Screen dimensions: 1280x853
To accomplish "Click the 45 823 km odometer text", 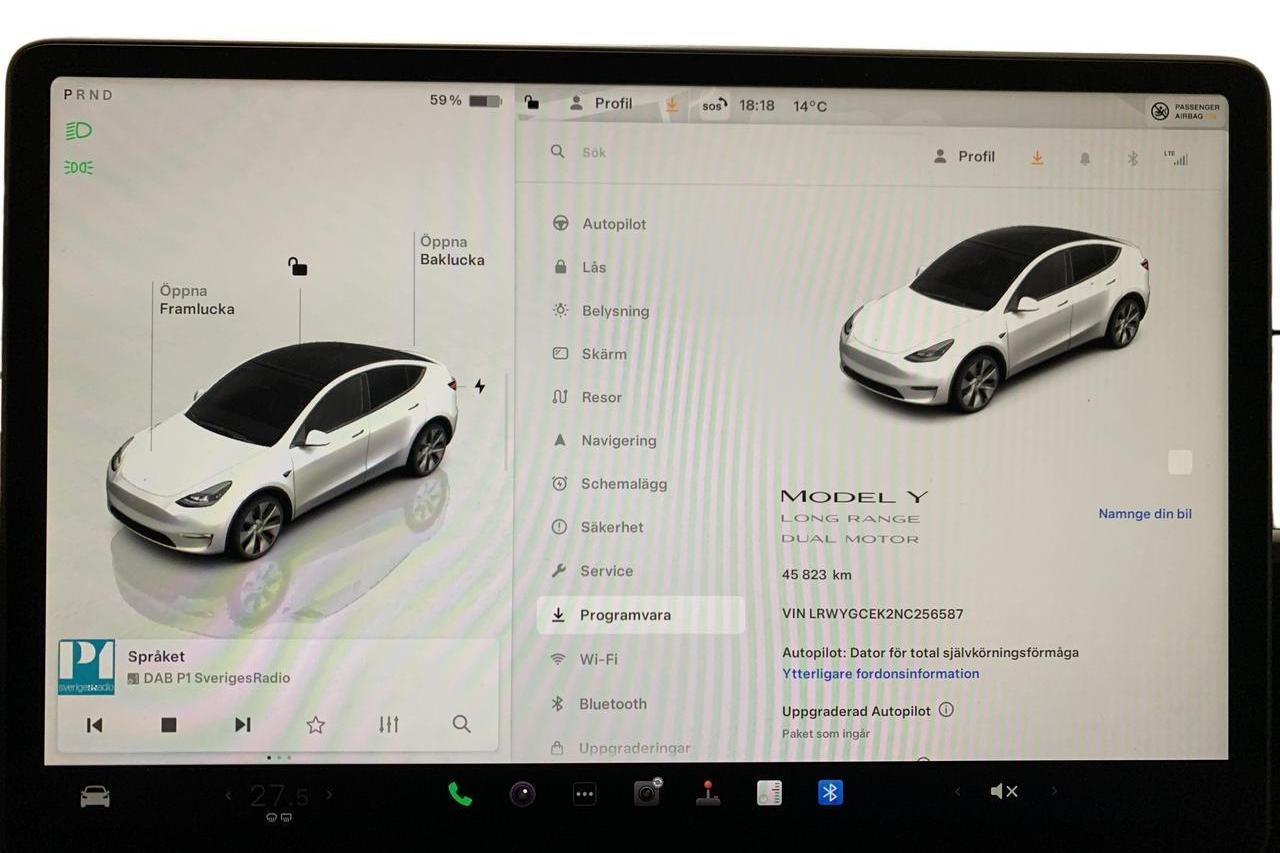I will [817, 575].
